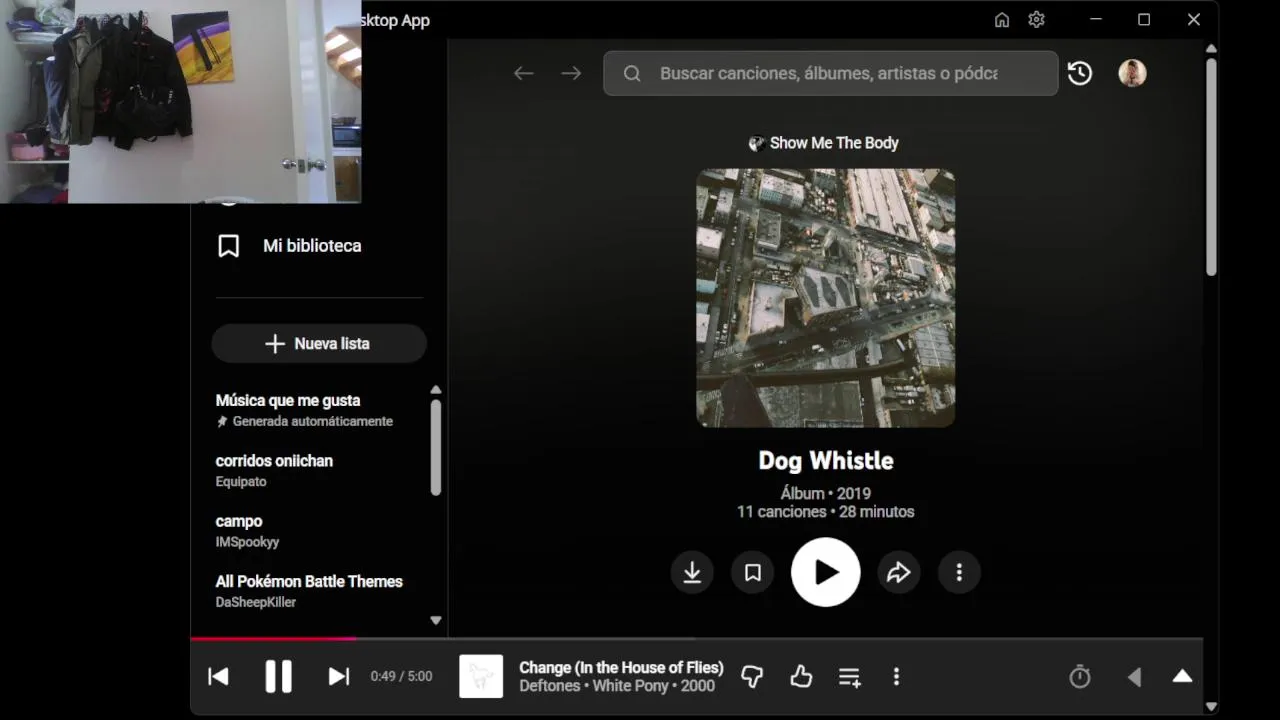Click the left triangle volume expander
The width and height of the screenshot is (1280, 720).
[x=1134, y=677]
